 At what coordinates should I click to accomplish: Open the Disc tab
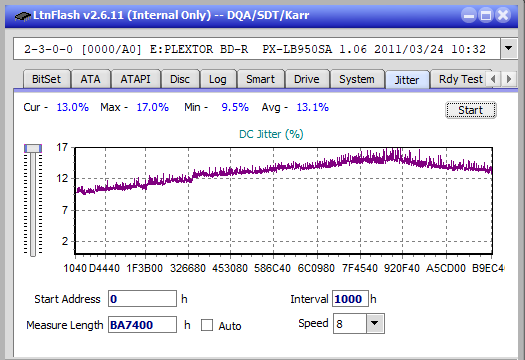(x=180, y=79)
